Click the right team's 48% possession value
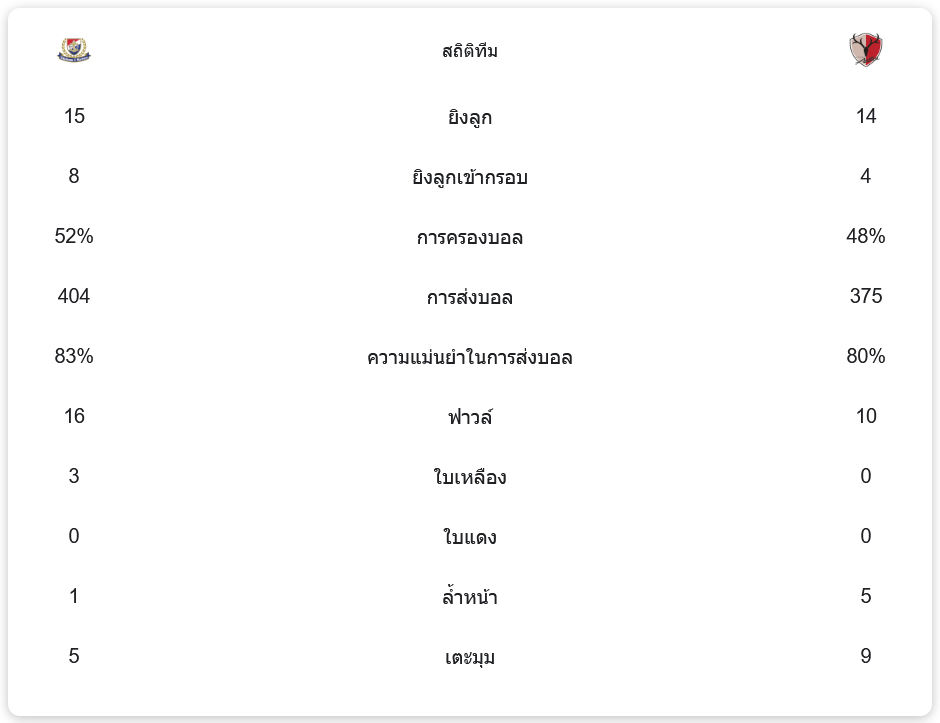940x723 pixels. click(865, 236)
